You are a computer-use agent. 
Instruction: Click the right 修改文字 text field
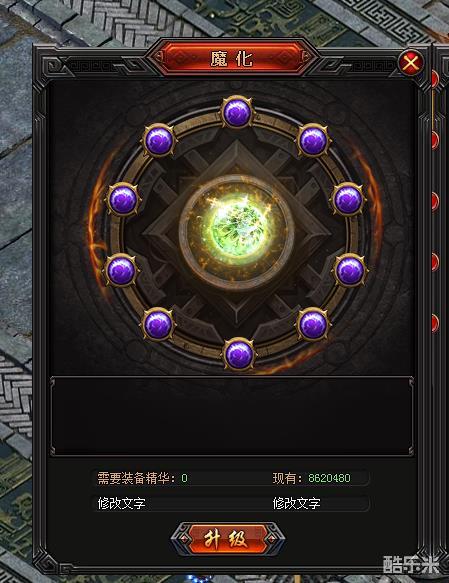point(320,503)
